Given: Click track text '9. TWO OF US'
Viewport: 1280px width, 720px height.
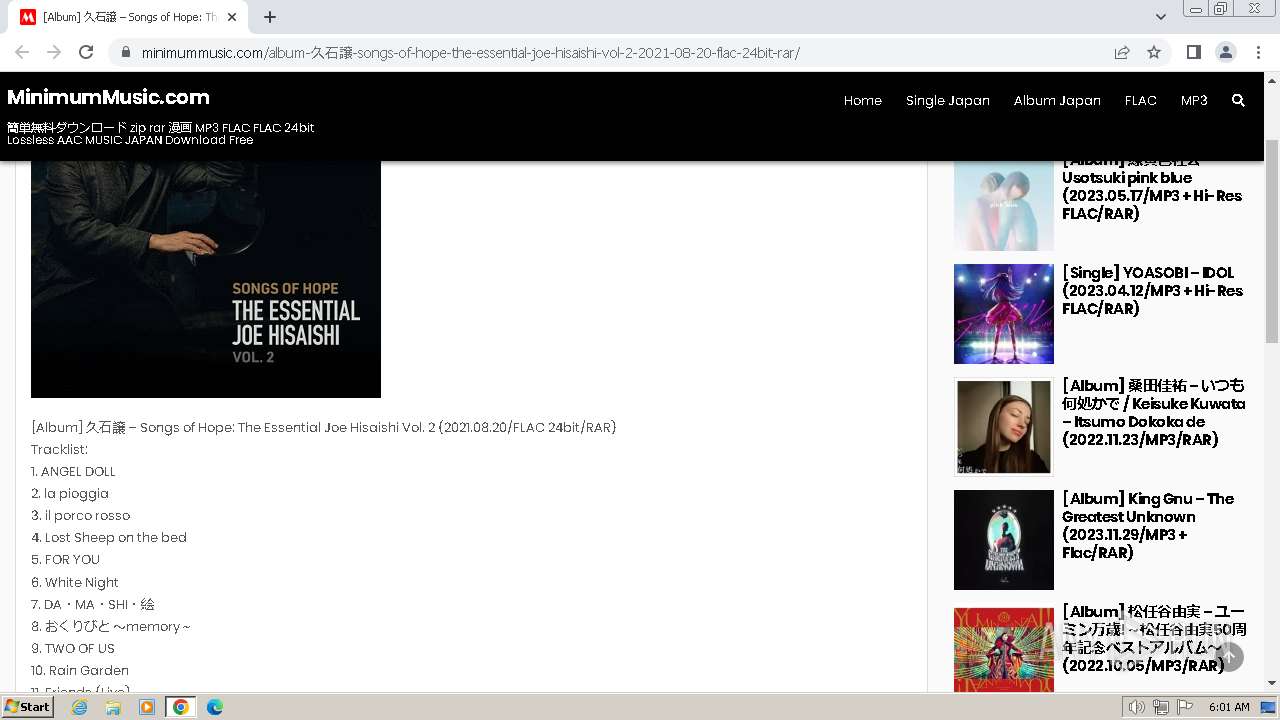Looking at the screenshot, I should 73,648.
